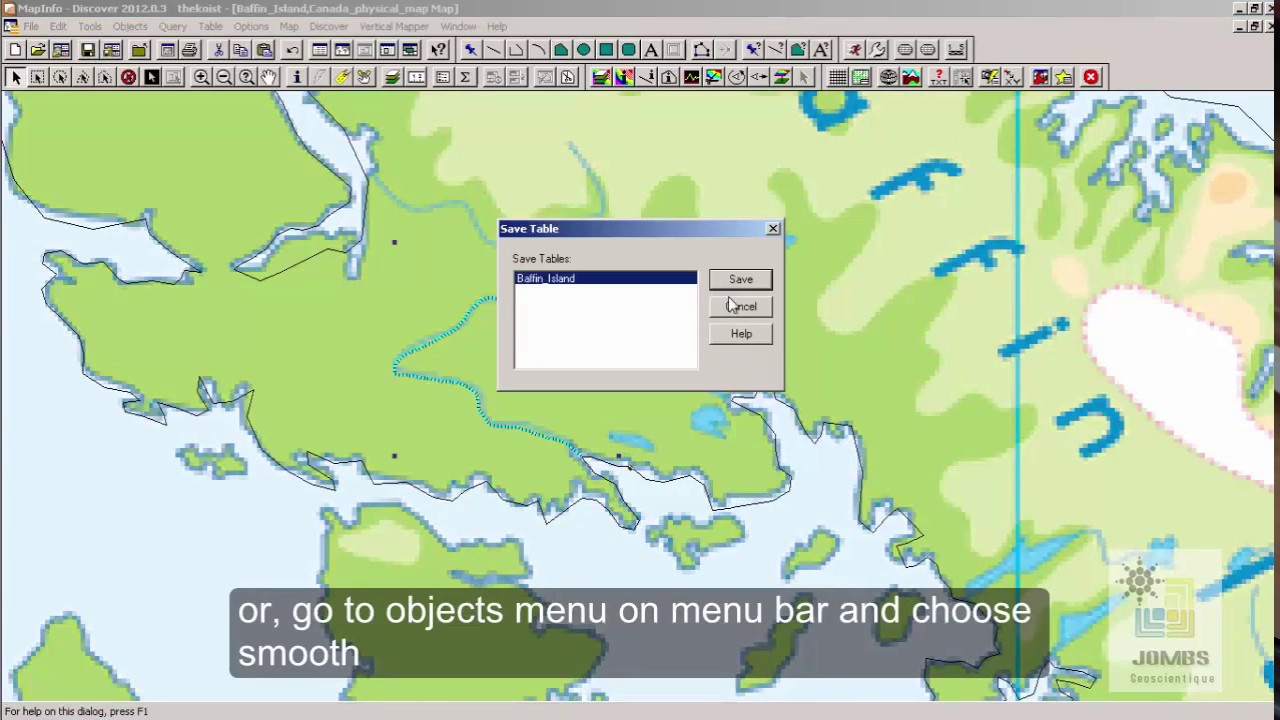Open the Discover menu
Image resolution: width=1280 pixels, height=720 pixels.
tap(328, 26)
